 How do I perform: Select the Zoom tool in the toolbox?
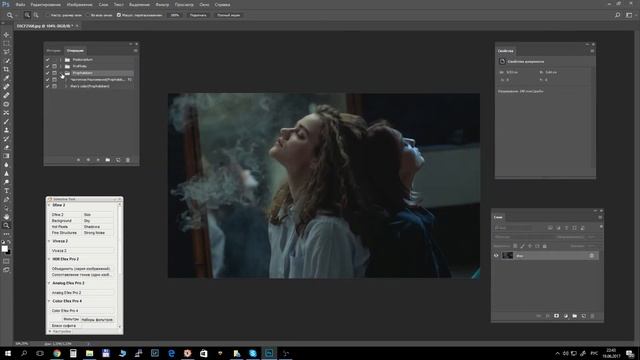tap(6, 225)
